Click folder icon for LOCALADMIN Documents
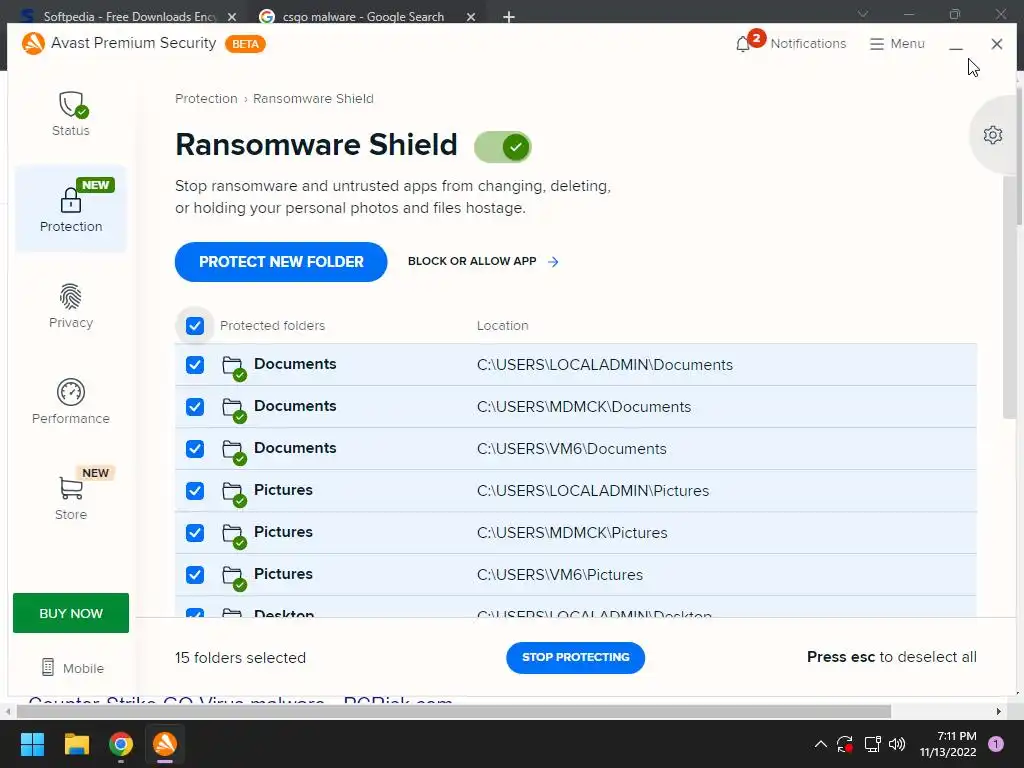 [233, 367]
